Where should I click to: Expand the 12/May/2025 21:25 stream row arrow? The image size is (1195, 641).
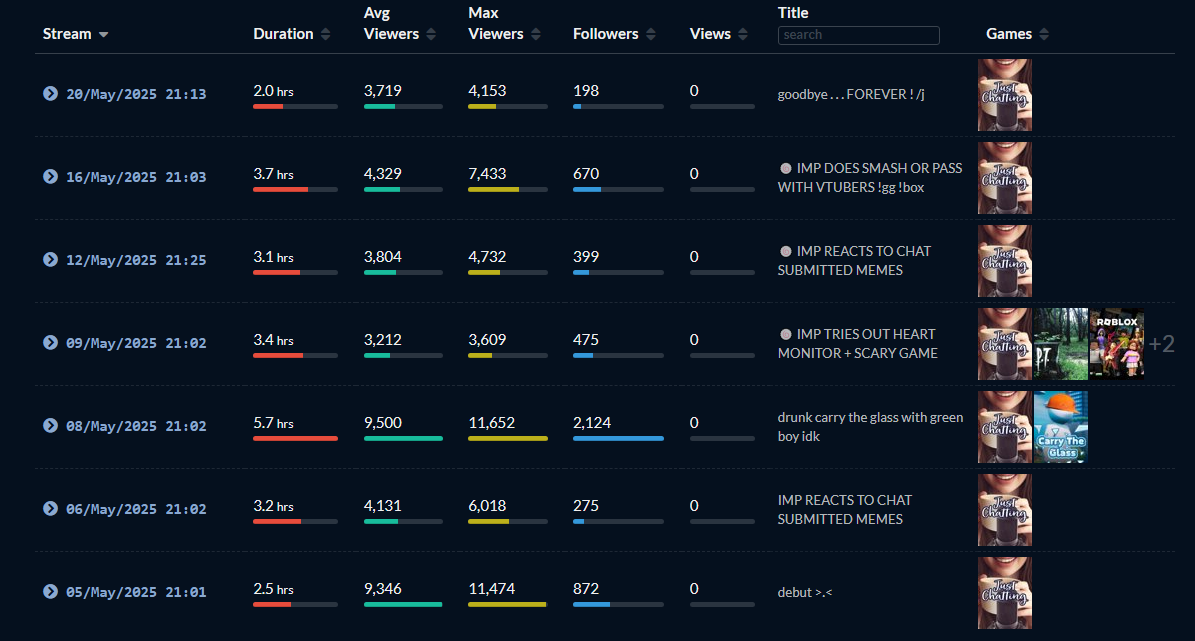click(x=50, y=260)
